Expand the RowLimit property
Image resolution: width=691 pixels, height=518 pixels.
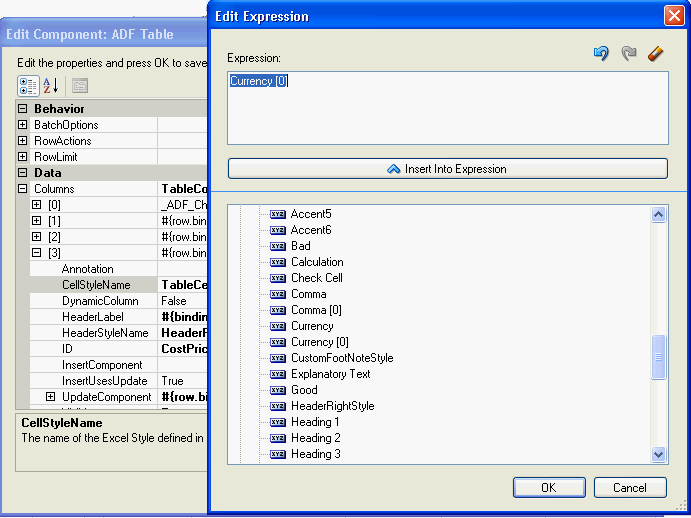(x=22, y=157)
